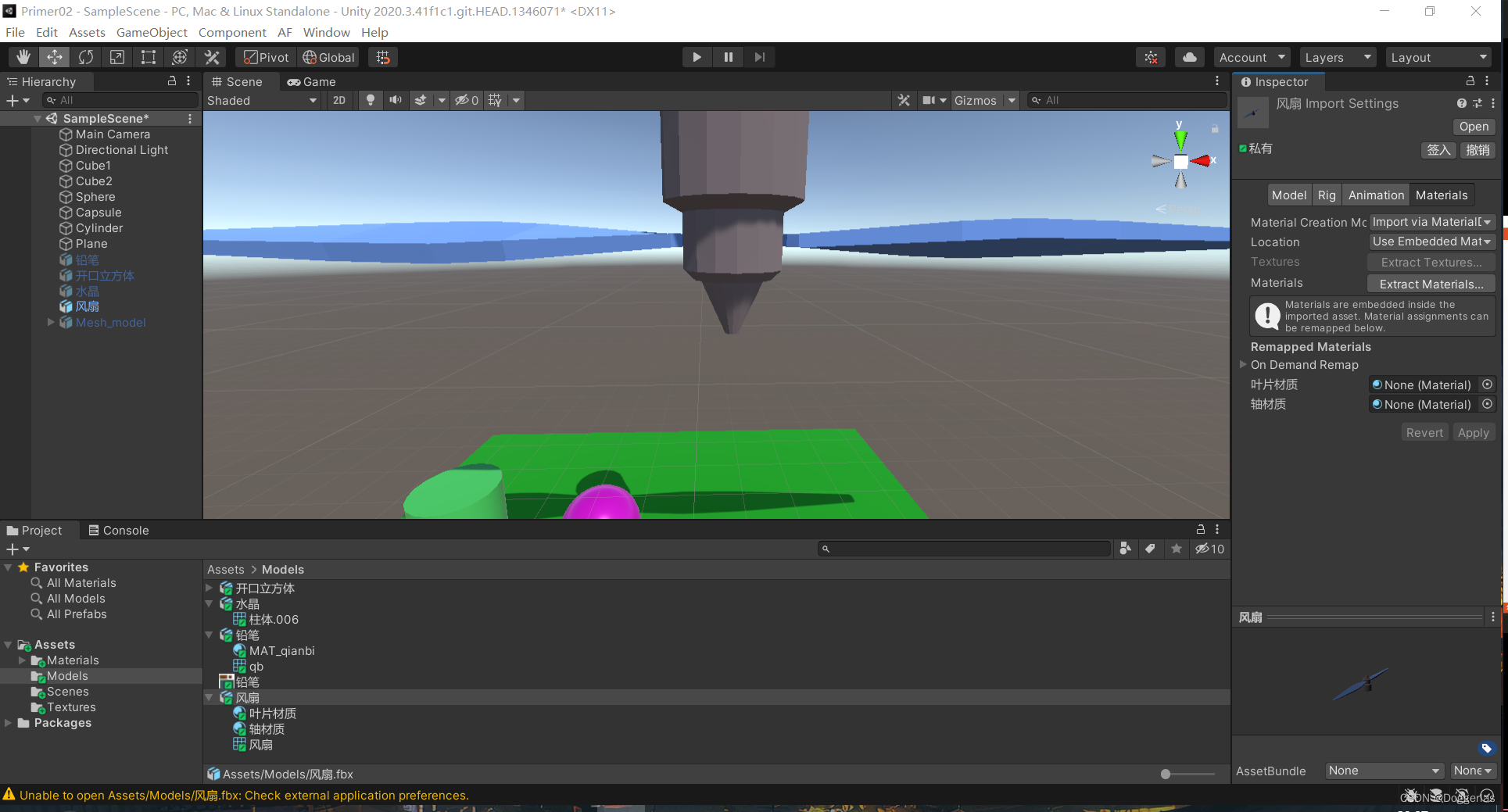Expand Packages folder in Project
The height and width of the screenshot is (812, 1508).
[x=8, y=723]
